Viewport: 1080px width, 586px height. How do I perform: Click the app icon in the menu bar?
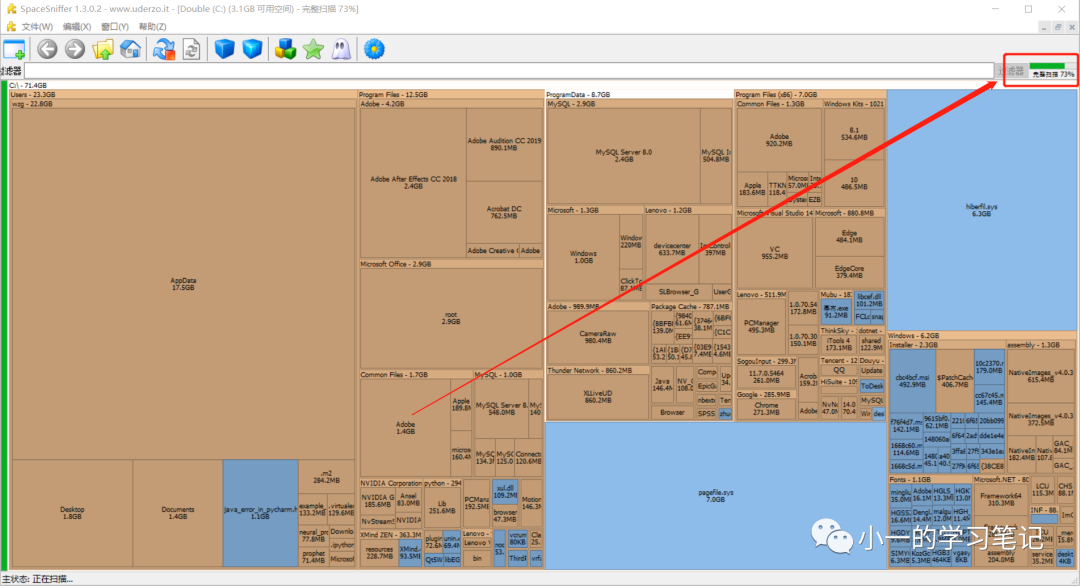pos(10,26)
